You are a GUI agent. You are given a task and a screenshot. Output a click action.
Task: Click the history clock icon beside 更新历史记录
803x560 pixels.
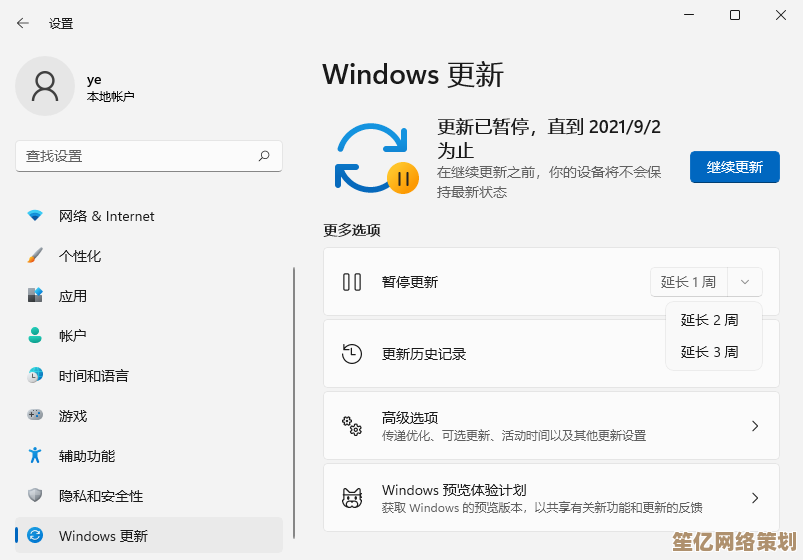pos(352,354)
